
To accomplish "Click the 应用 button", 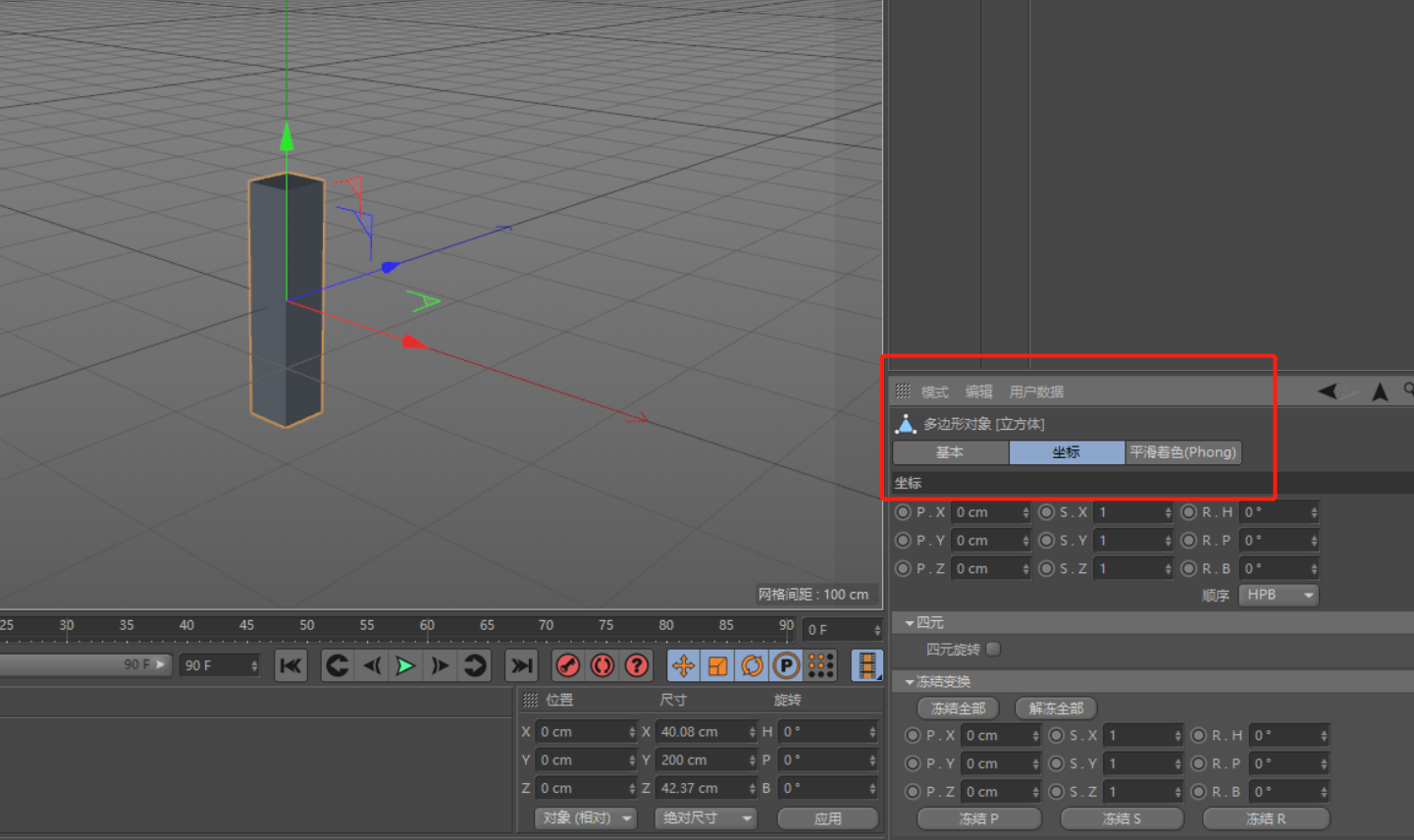I will 827,817.
